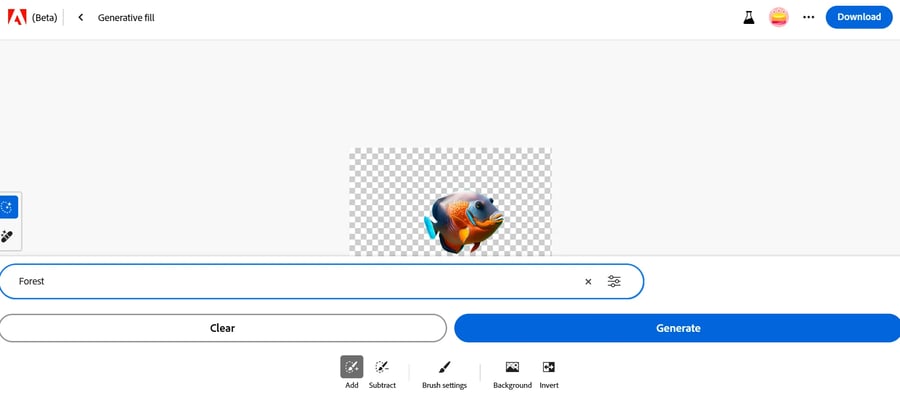Open the three-dot more options menu
The width and height of the screenshot is (900, 395).
809,17
